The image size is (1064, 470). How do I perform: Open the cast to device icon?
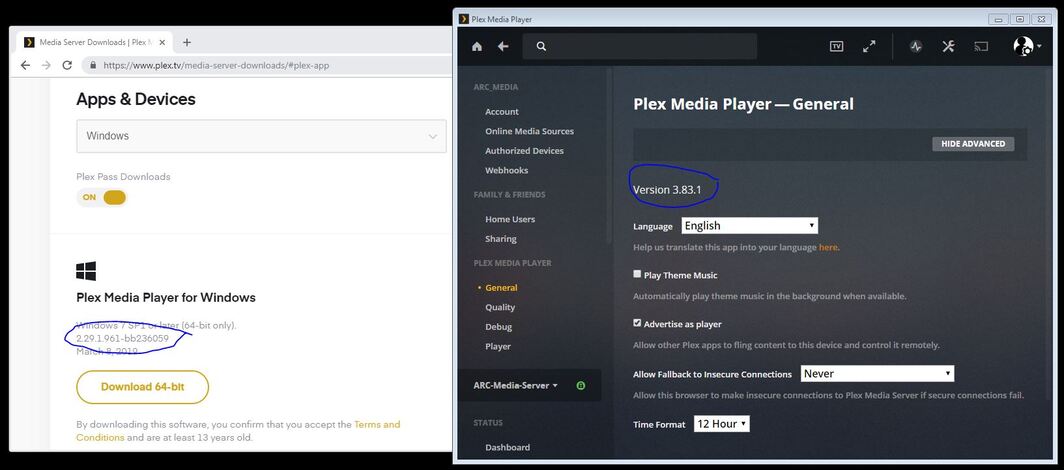click(x=981, y=46)
